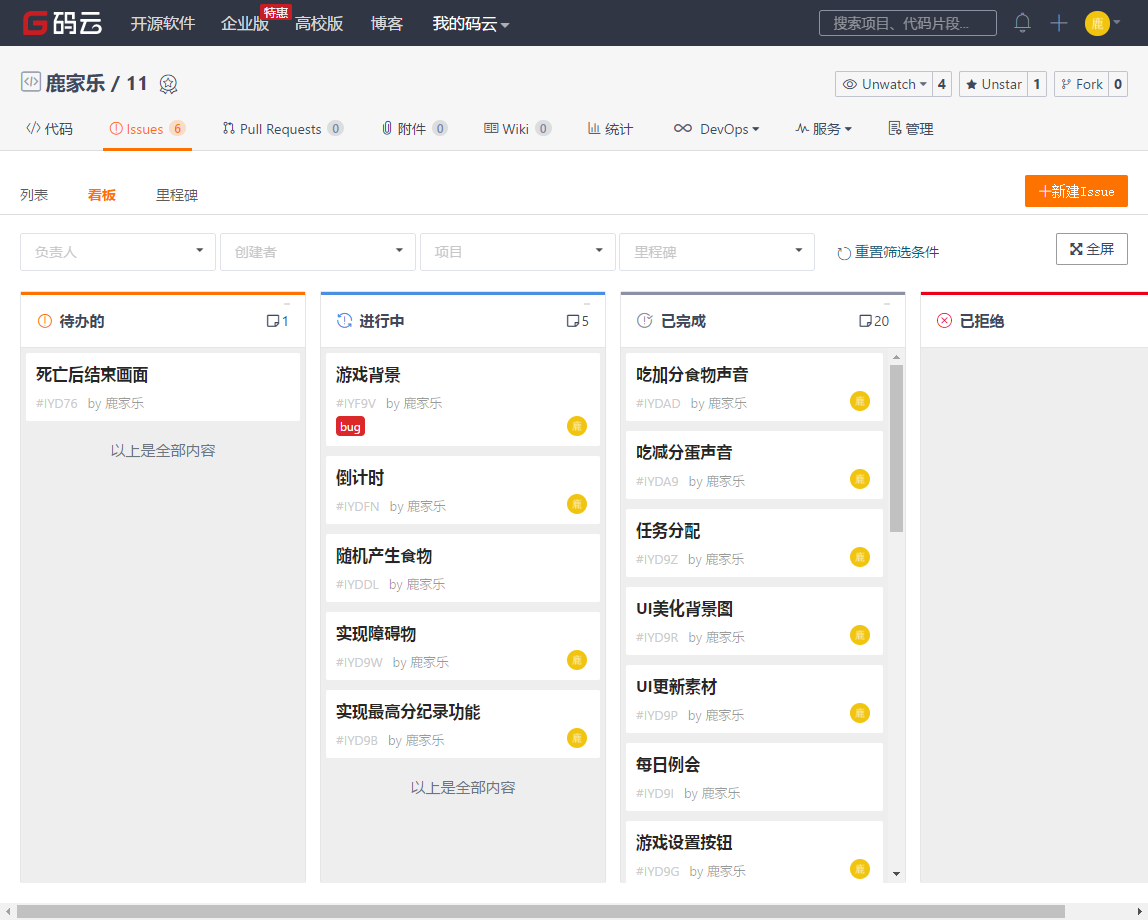1148x920 pixels.
Task: Open 企业版 in top navigation
Action: tap(245, 23)
